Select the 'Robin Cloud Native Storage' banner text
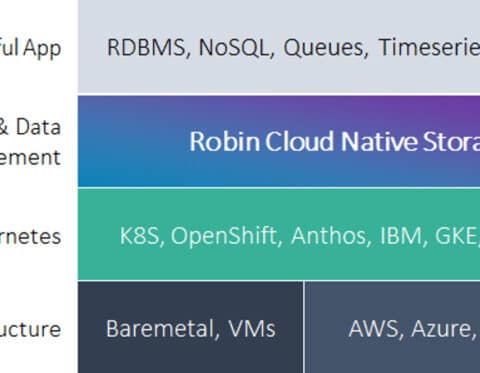The height and width of the screenshot is (373, 480). 335,142
